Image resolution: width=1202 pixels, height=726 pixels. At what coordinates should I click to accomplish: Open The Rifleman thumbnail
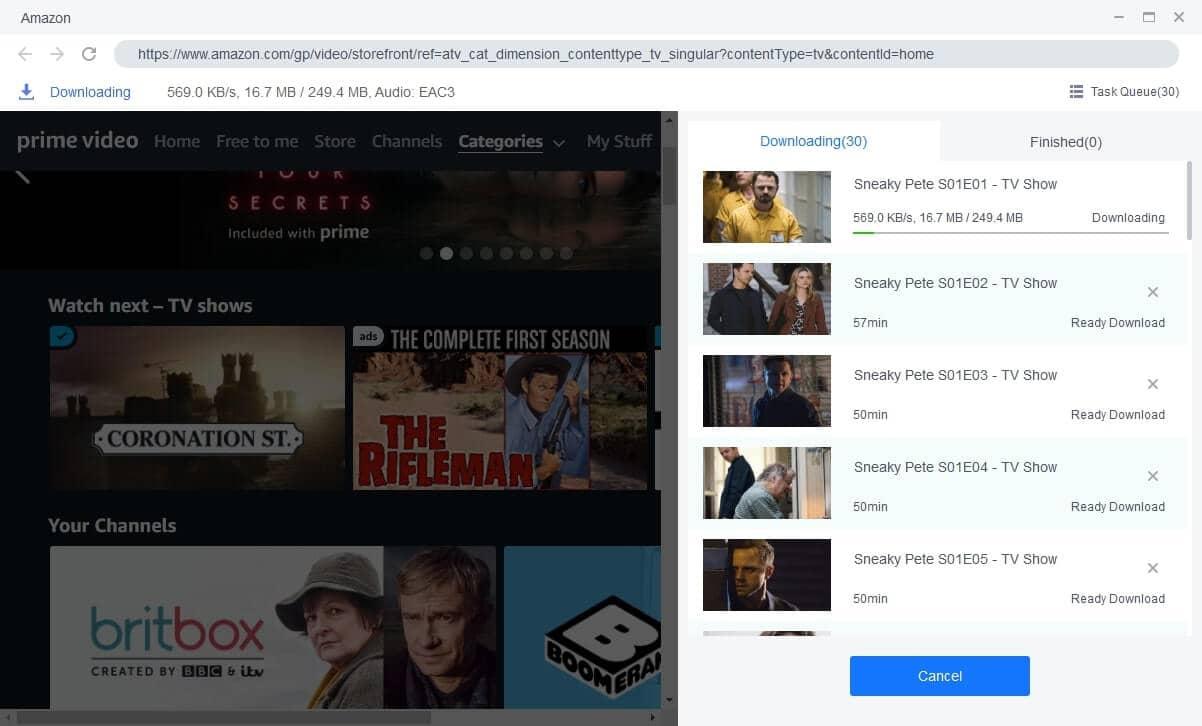[500, 408]
